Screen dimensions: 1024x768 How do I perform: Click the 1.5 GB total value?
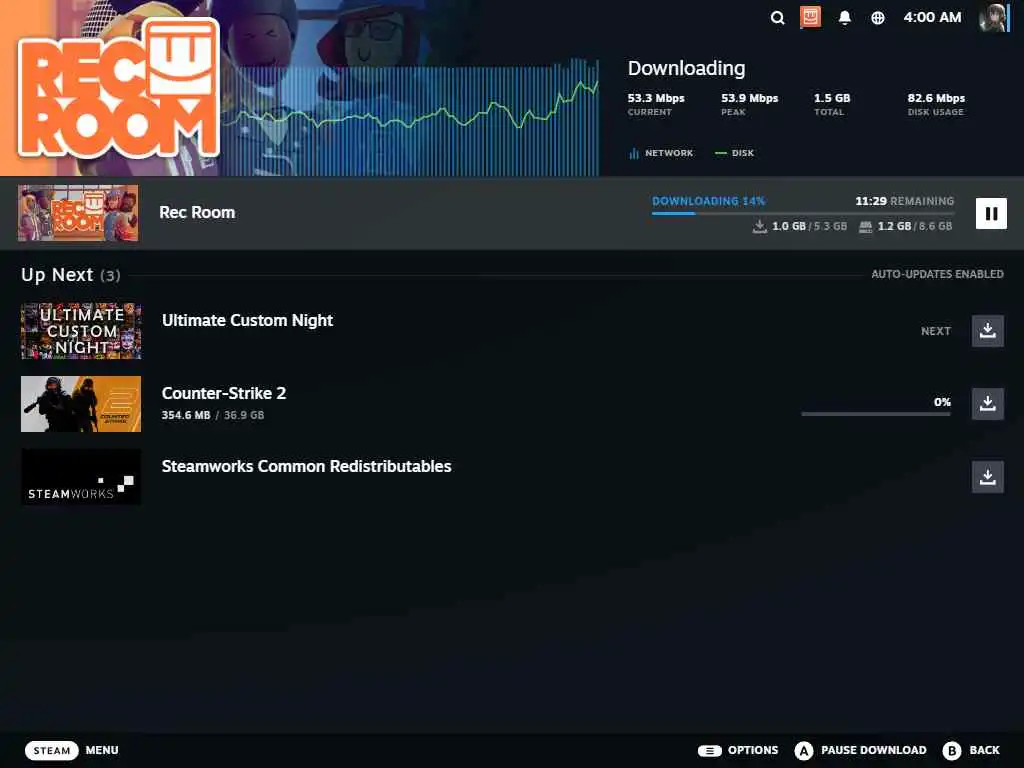(832, 98)
